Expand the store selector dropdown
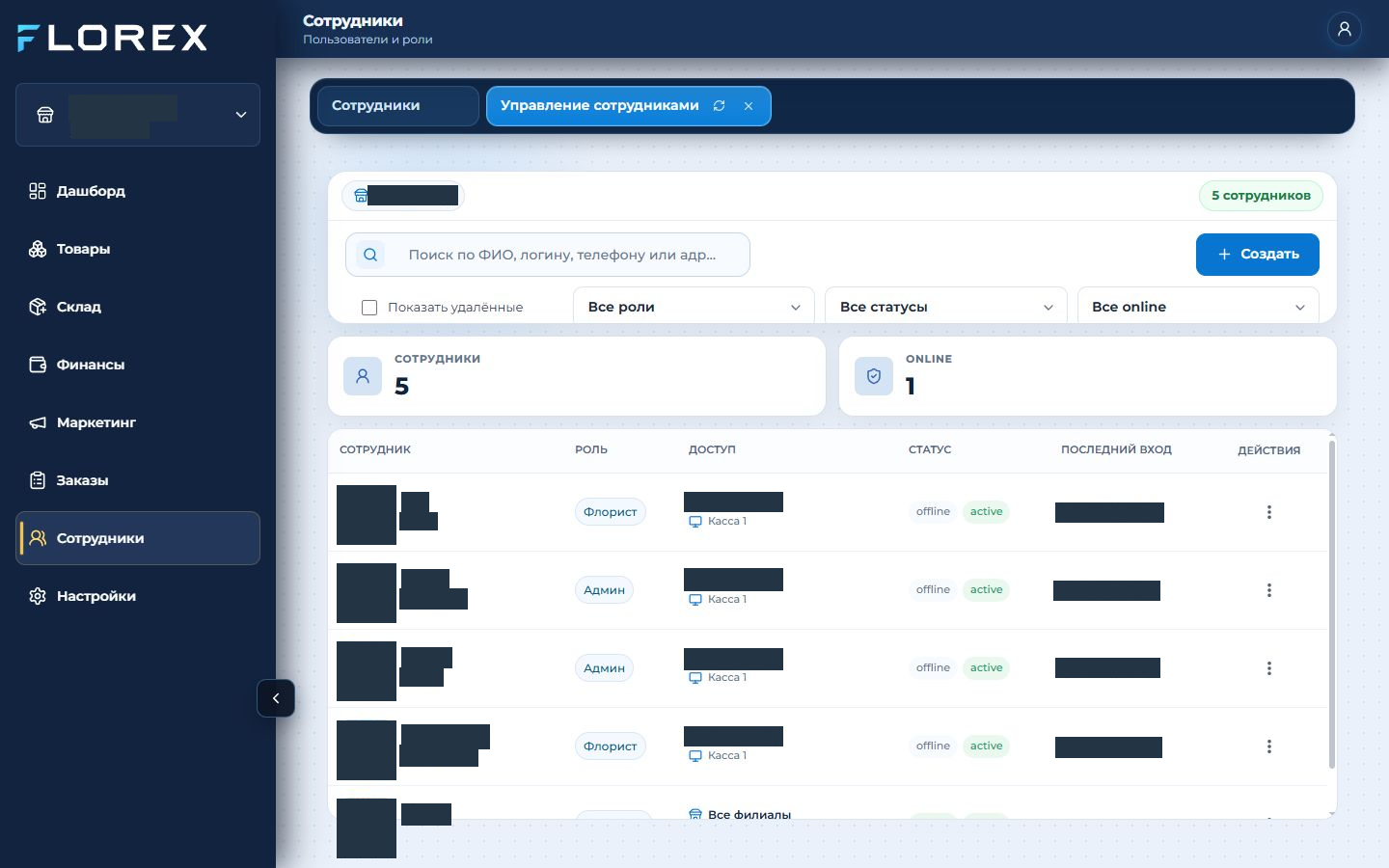 tap(138, 115)
